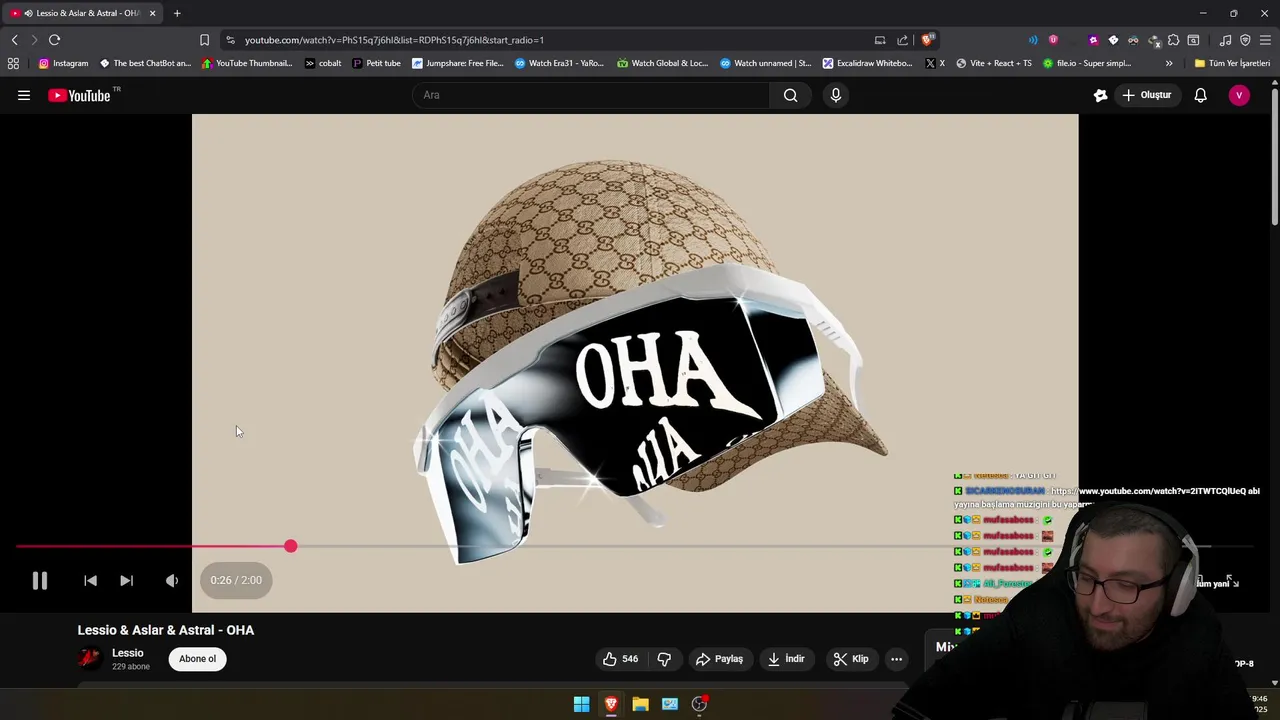
Task: Click the site settings icon in address bar
Action: [230, 40]
